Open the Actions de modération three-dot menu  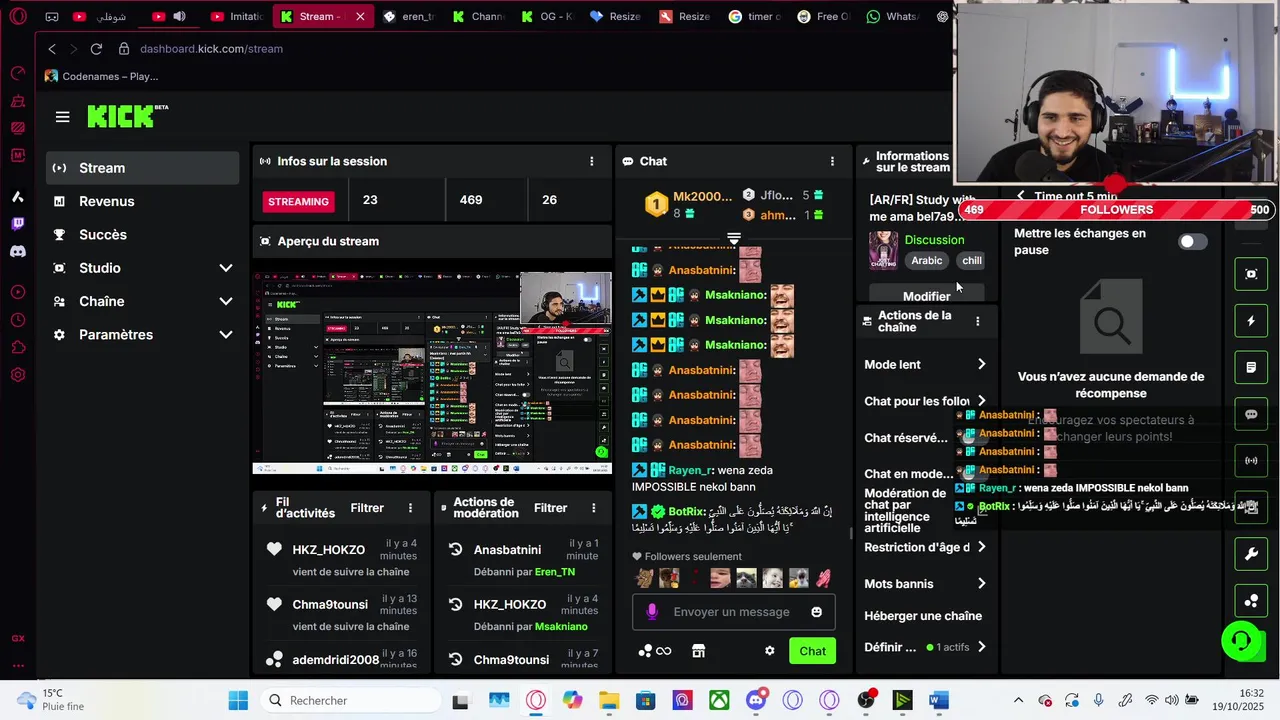pos(592,508)
